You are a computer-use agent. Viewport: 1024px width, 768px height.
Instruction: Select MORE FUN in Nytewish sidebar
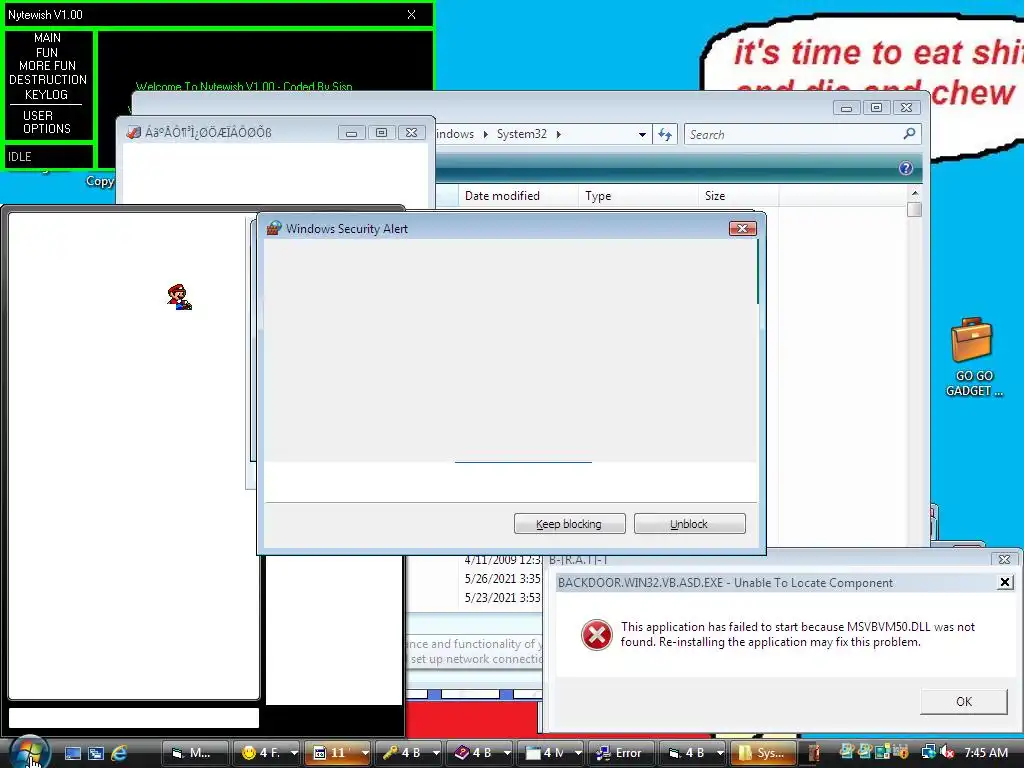(x=47, y=66)
